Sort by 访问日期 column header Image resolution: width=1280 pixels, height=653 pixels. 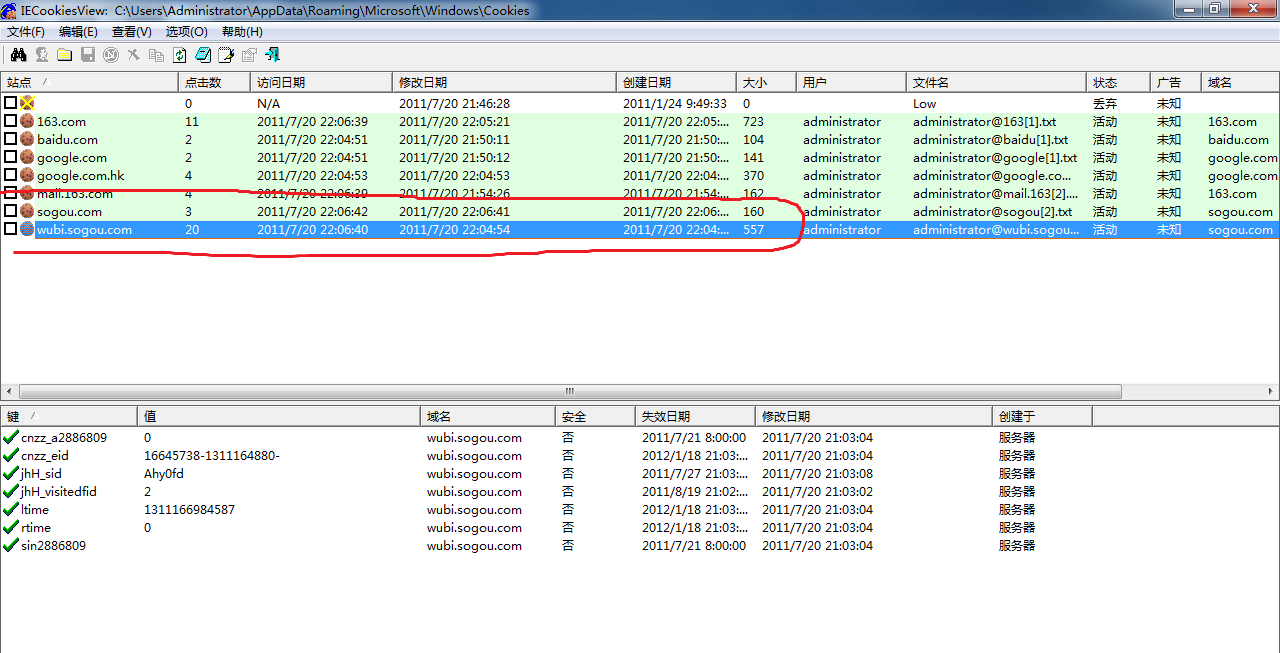322,83
